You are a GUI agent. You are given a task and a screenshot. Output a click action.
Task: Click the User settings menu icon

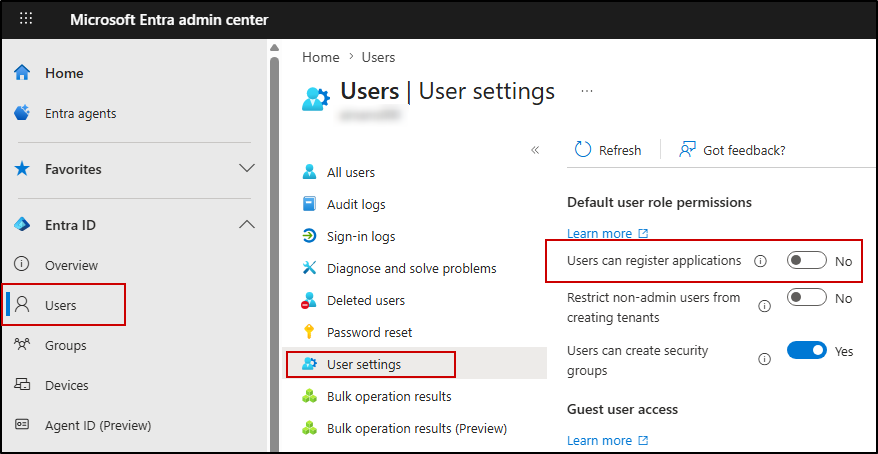click(309, 364)
